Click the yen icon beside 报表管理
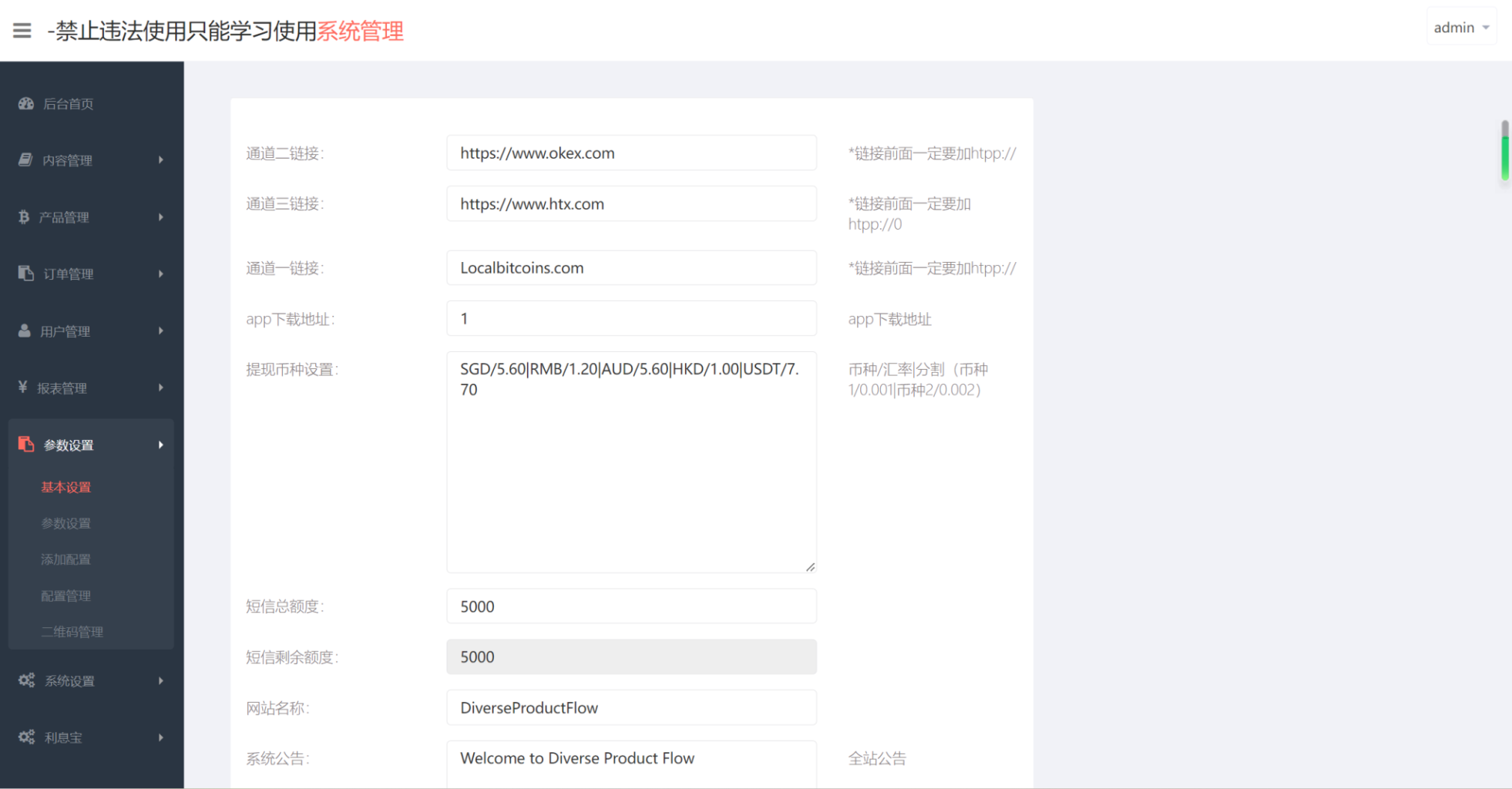The width and height of the screenshot is (1512, 789). pos(23,388)
